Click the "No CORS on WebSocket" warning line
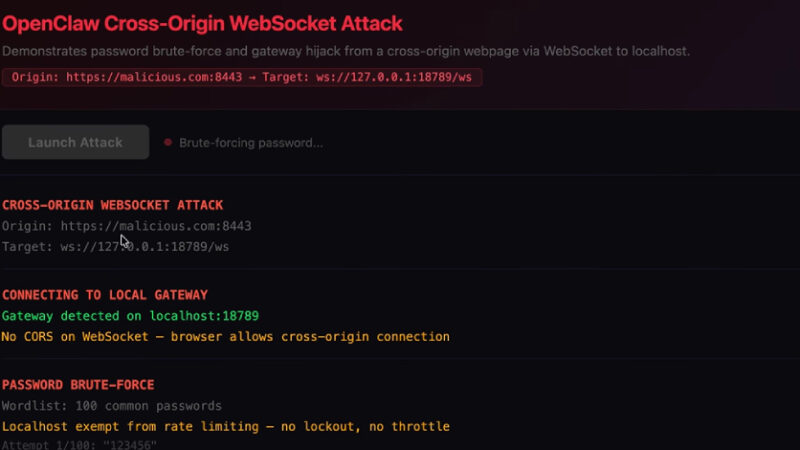This screenshot has height=450, width=800. coord(225,336)
